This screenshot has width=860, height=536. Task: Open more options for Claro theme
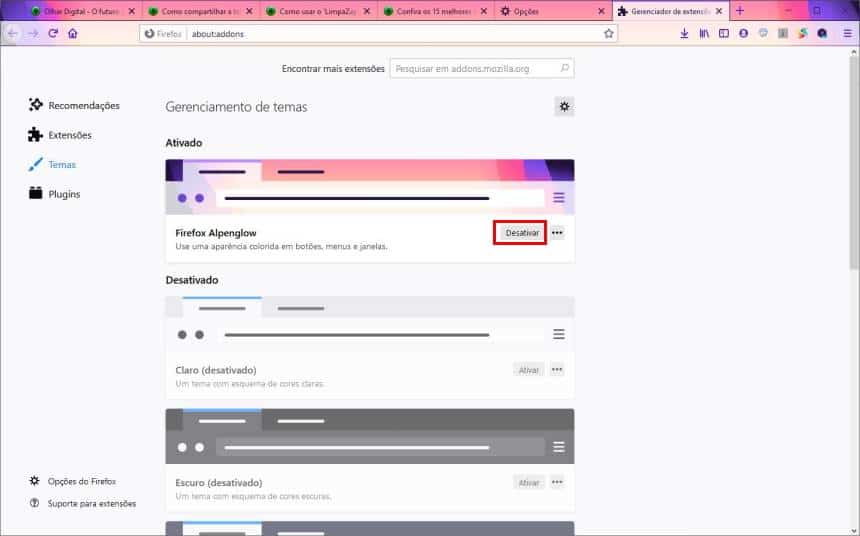(557, 370)
